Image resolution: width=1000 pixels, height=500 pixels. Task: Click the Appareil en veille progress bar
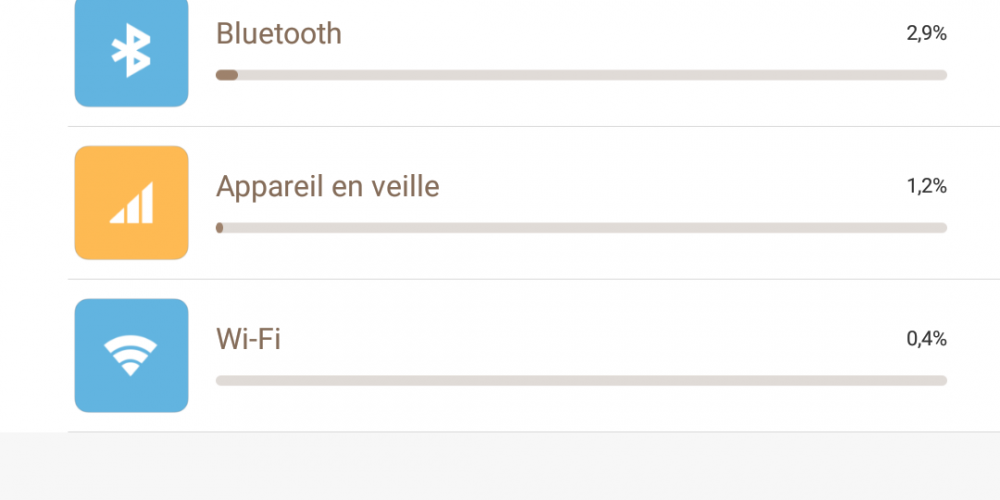pyautogui.click(x=581, y=228)
